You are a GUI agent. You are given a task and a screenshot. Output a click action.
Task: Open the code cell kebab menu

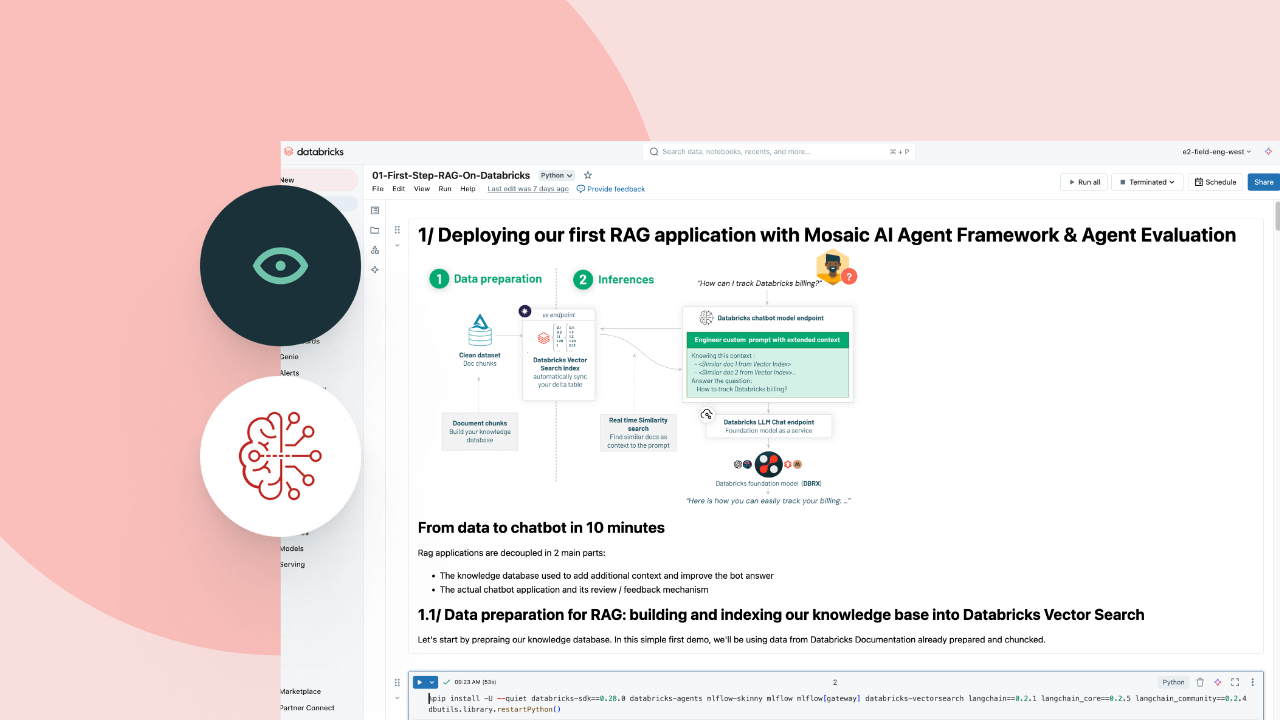coord(1252,682)
